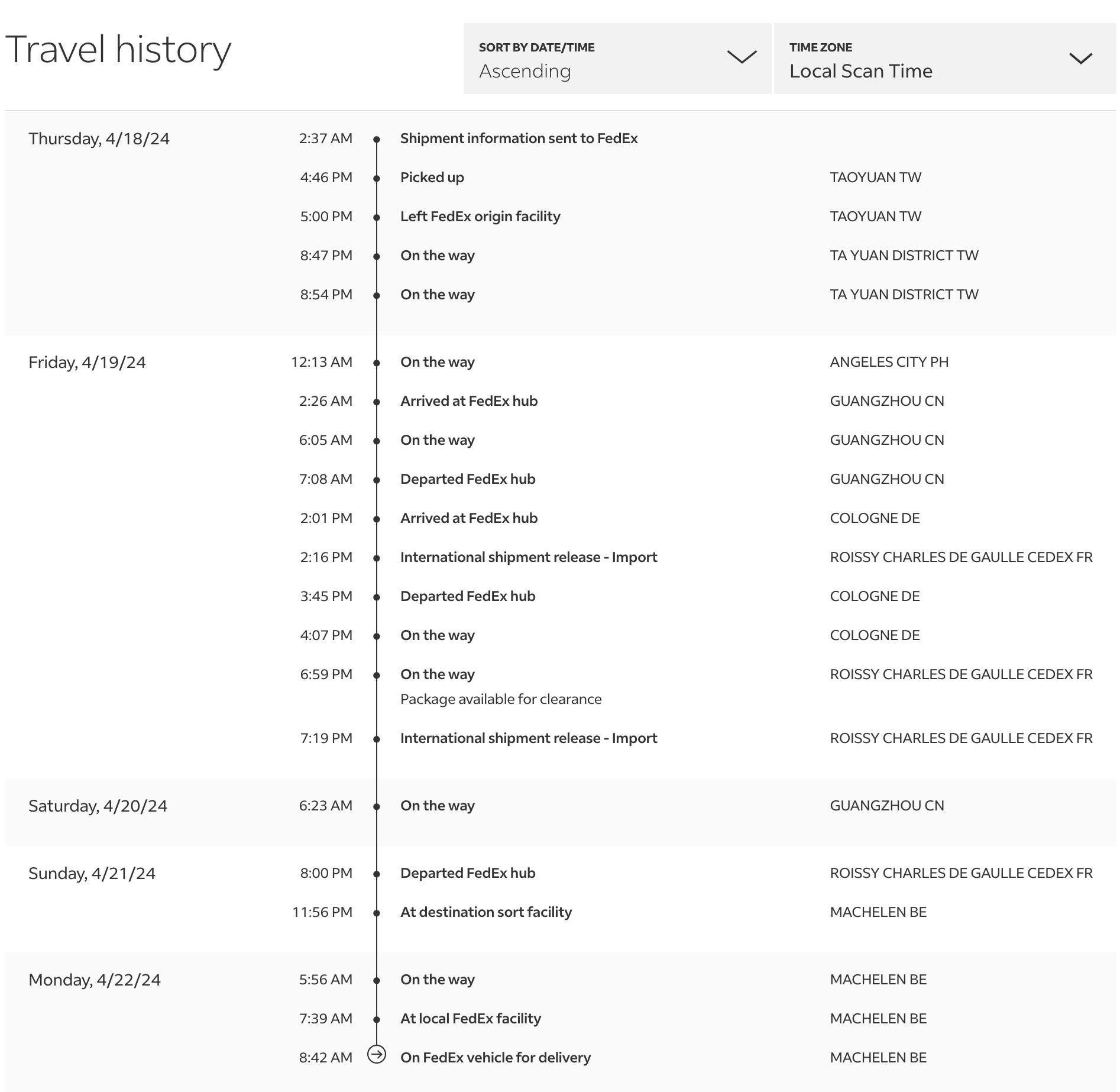Click 'On FedEx vehicle for delivery' status
The height and width of the screenshot is (1092, 1120).
[495, 1058]
